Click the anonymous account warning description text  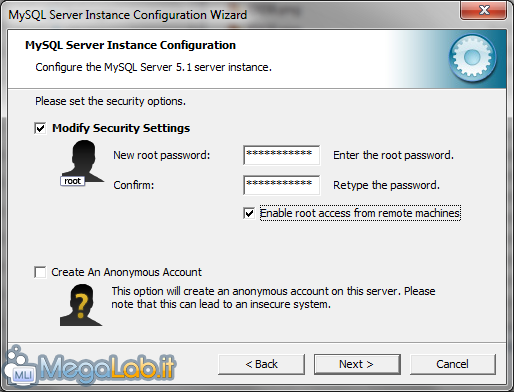point(273,298)
